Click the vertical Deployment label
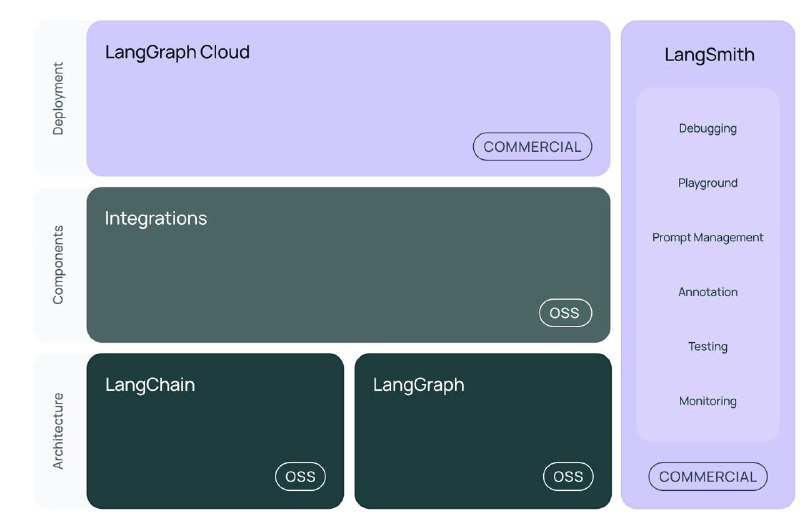The height and width of the screenshot is (517, 800). click(58, 99)
